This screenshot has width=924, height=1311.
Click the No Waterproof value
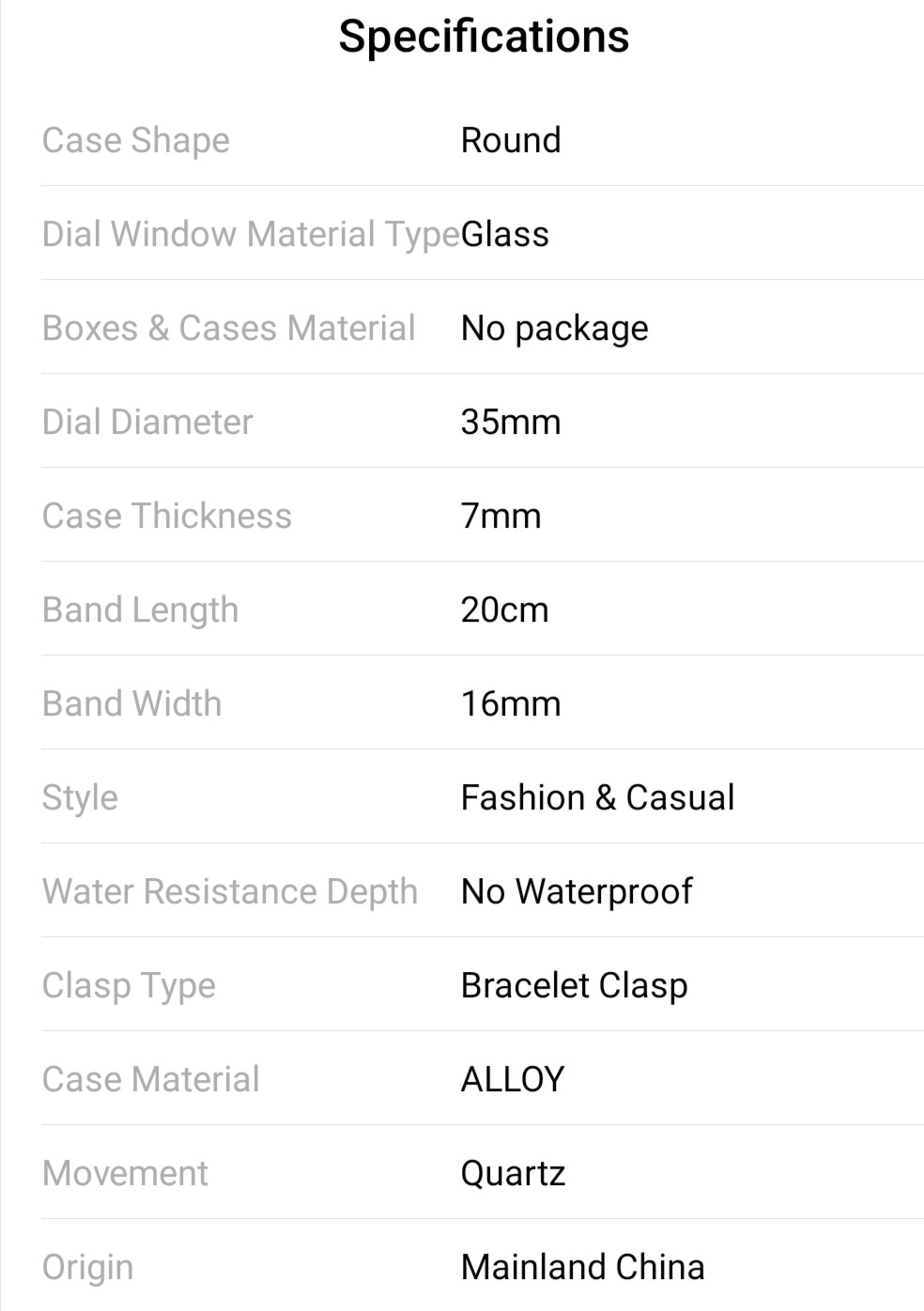577,892
